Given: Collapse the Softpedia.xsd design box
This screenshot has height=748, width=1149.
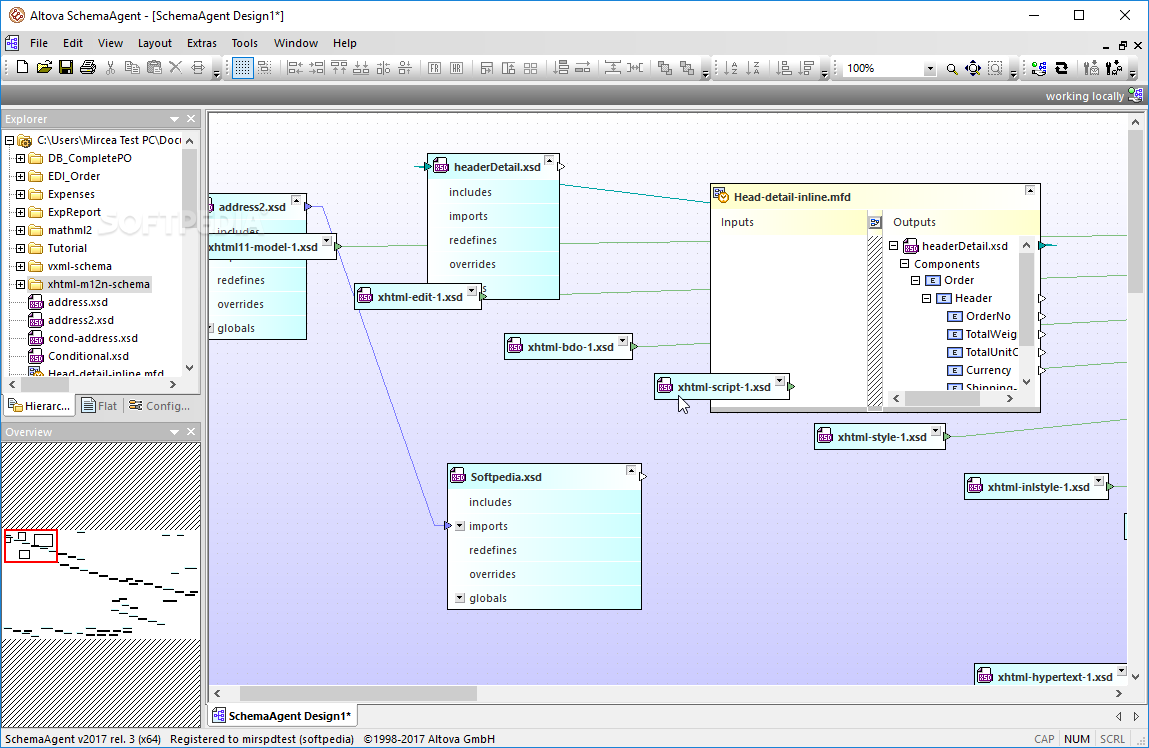Looking at the screenshot, I should click(x=631, y=470).
